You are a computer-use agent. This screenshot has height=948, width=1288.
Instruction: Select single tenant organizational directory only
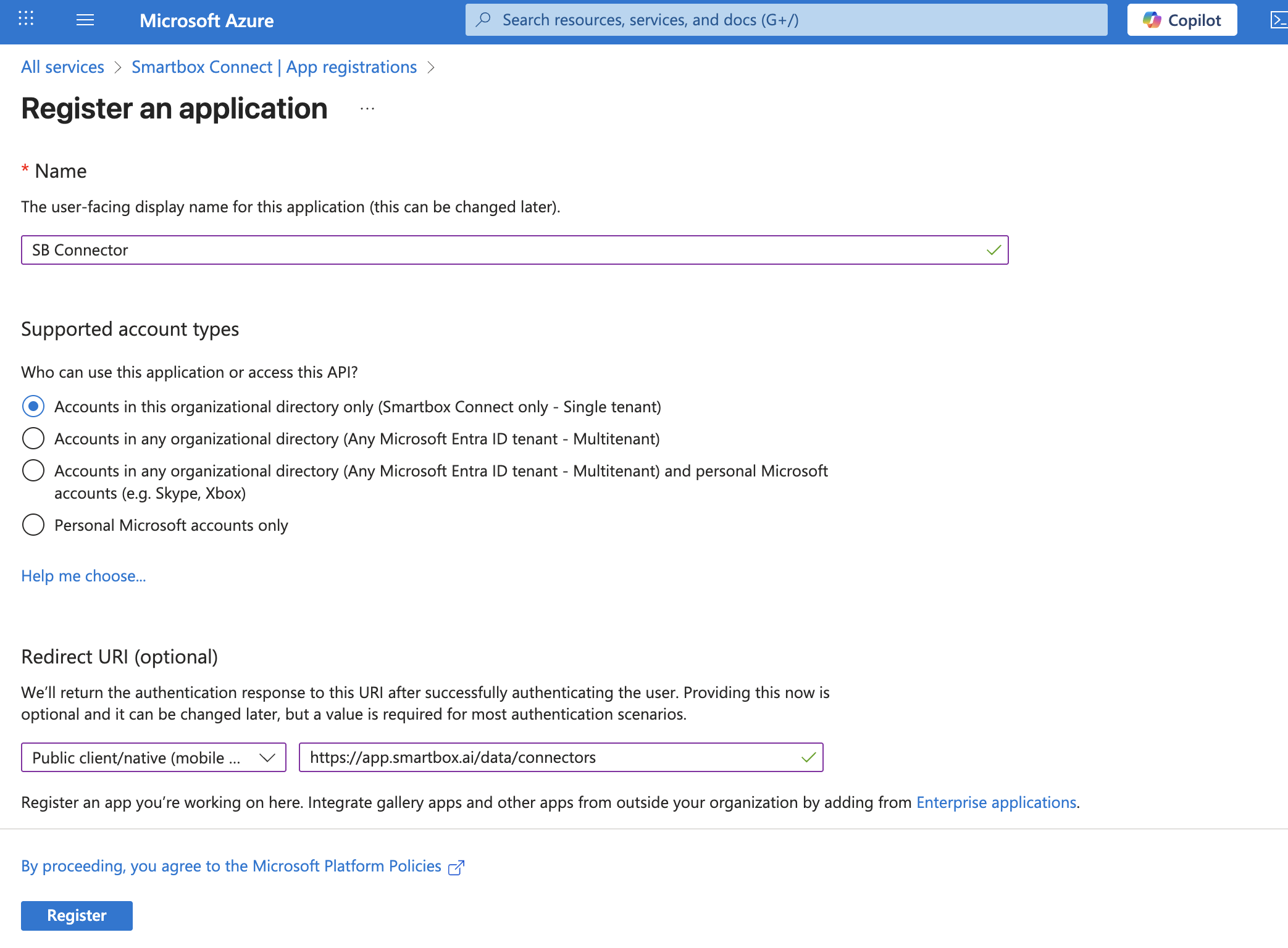[x=33, y=407]
